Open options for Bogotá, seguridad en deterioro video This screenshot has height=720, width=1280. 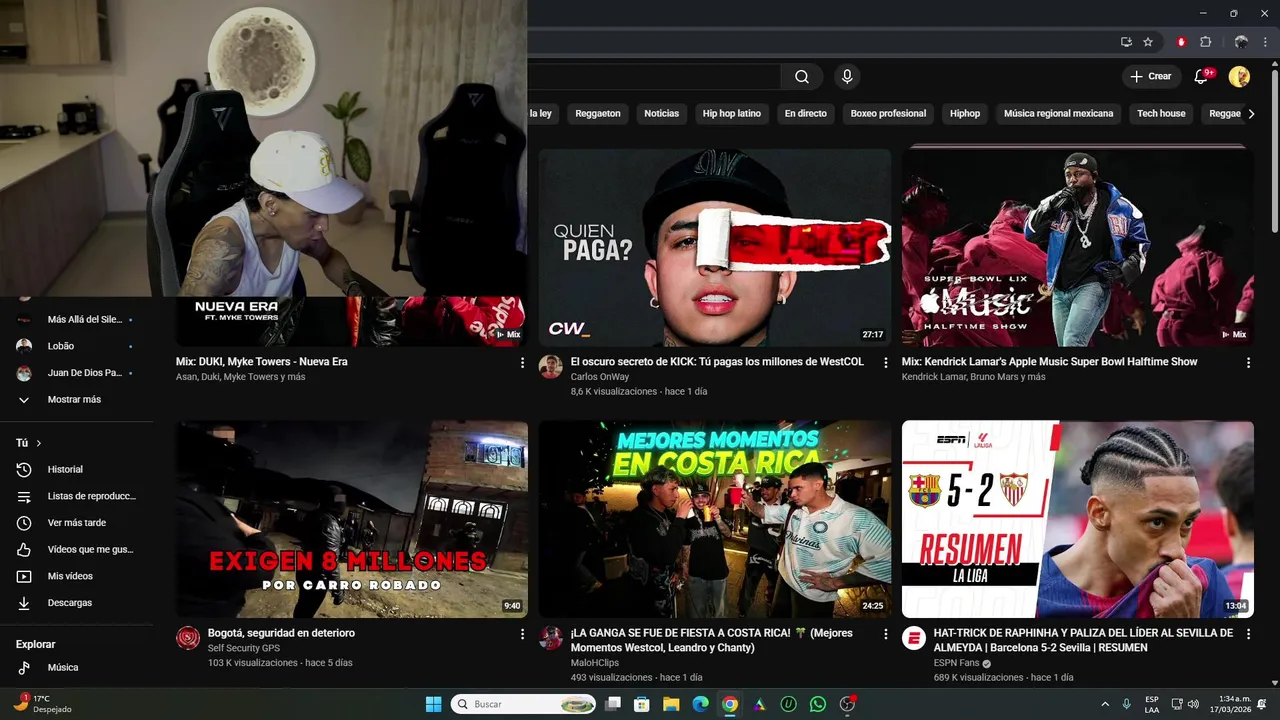[522, 634]
